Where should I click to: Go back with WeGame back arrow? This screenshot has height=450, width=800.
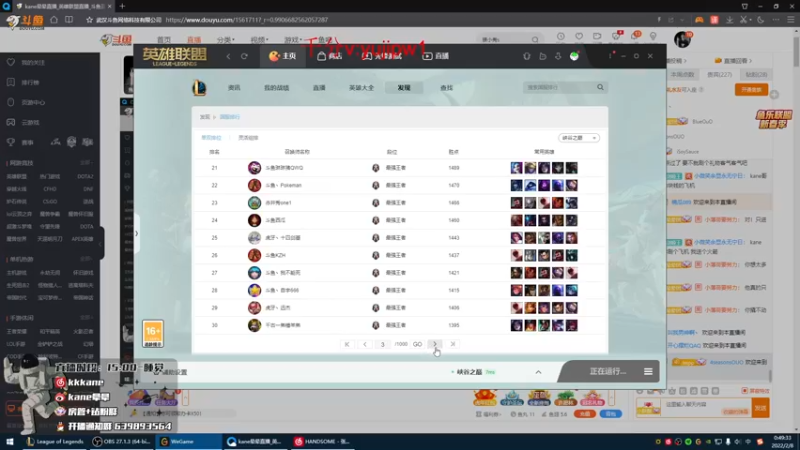point(229,56)
